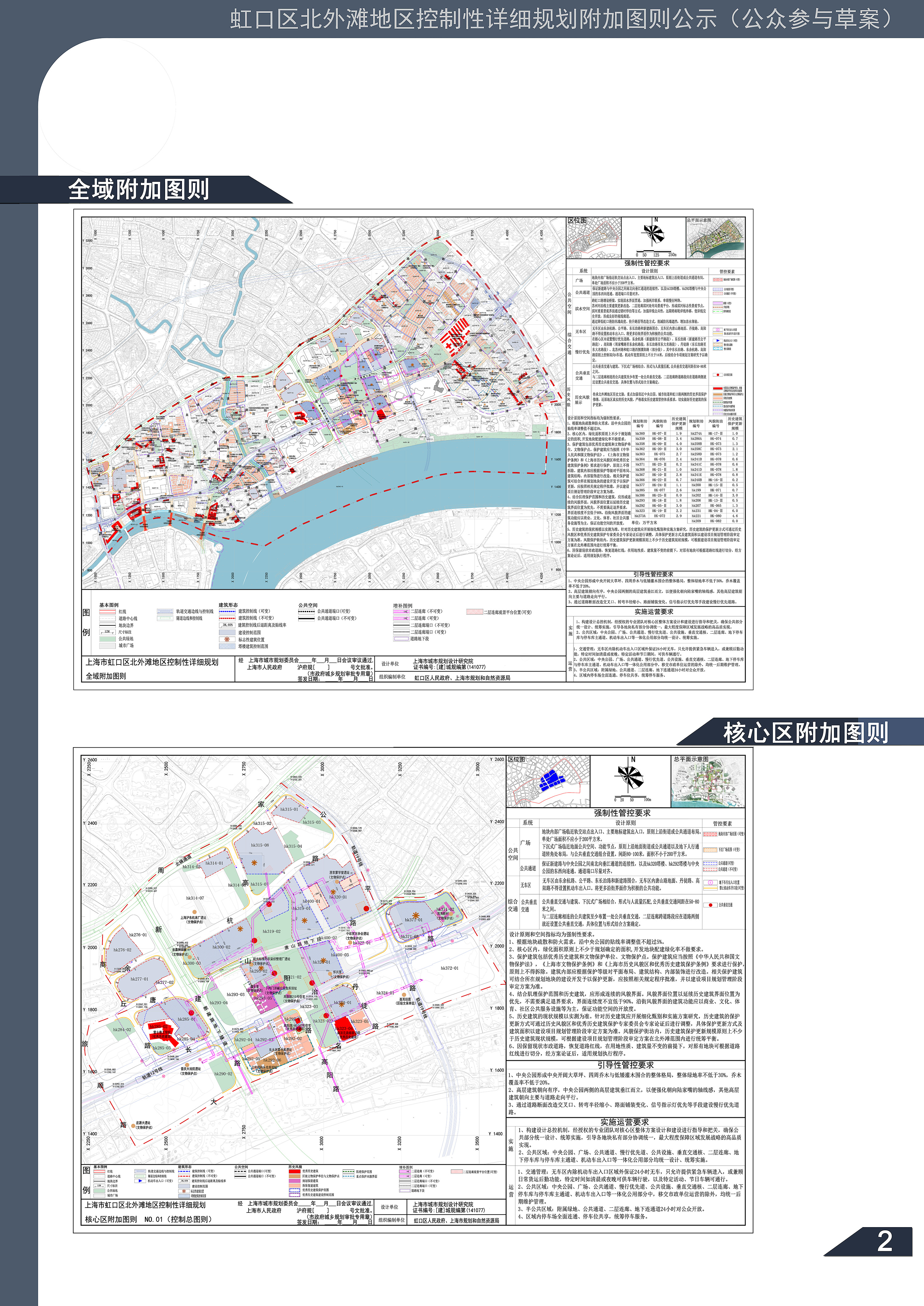Click the 肌理保护范围 green dashed symbol in the 核心区 legend
This screenshot has height=1306, width=924.
click(x=349, y=1171)
